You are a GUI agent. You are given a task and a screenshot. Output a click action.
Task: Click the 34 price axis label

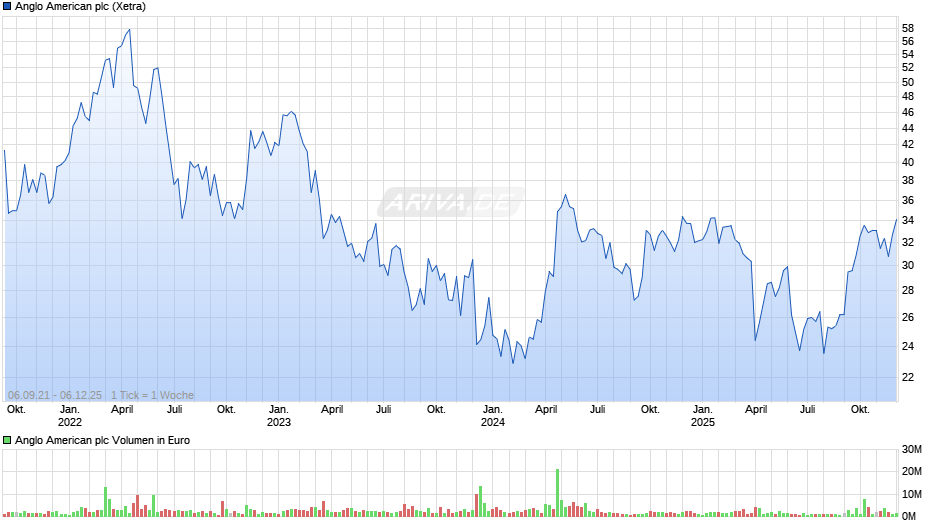pos(908,221)
